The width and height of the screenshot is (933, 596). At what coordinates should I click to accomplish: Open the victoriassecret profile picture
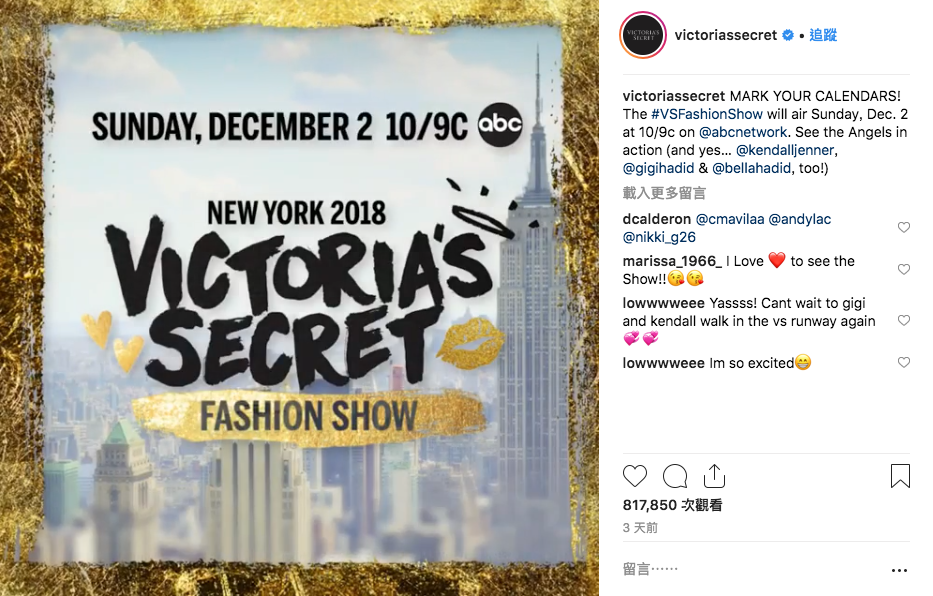[x=643, y=35]
